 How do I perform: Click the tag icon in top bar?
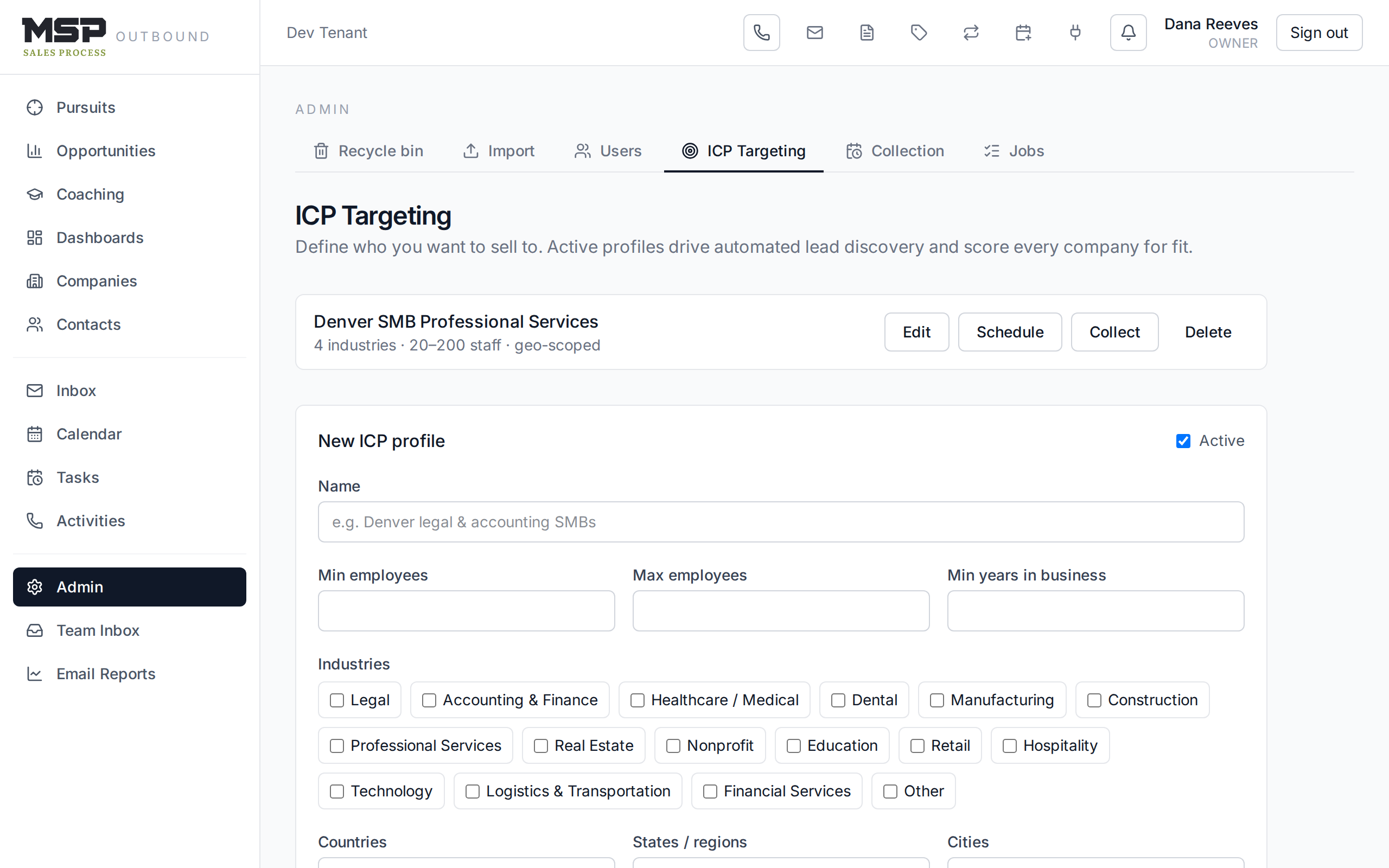pos(919,33)
